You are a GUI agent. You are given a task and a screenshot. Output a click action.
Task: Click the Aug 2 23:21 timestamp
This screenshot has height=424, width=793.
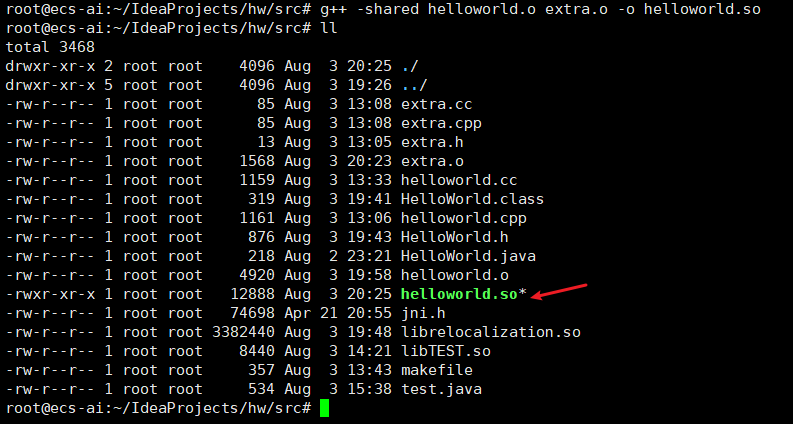[338, 256]
